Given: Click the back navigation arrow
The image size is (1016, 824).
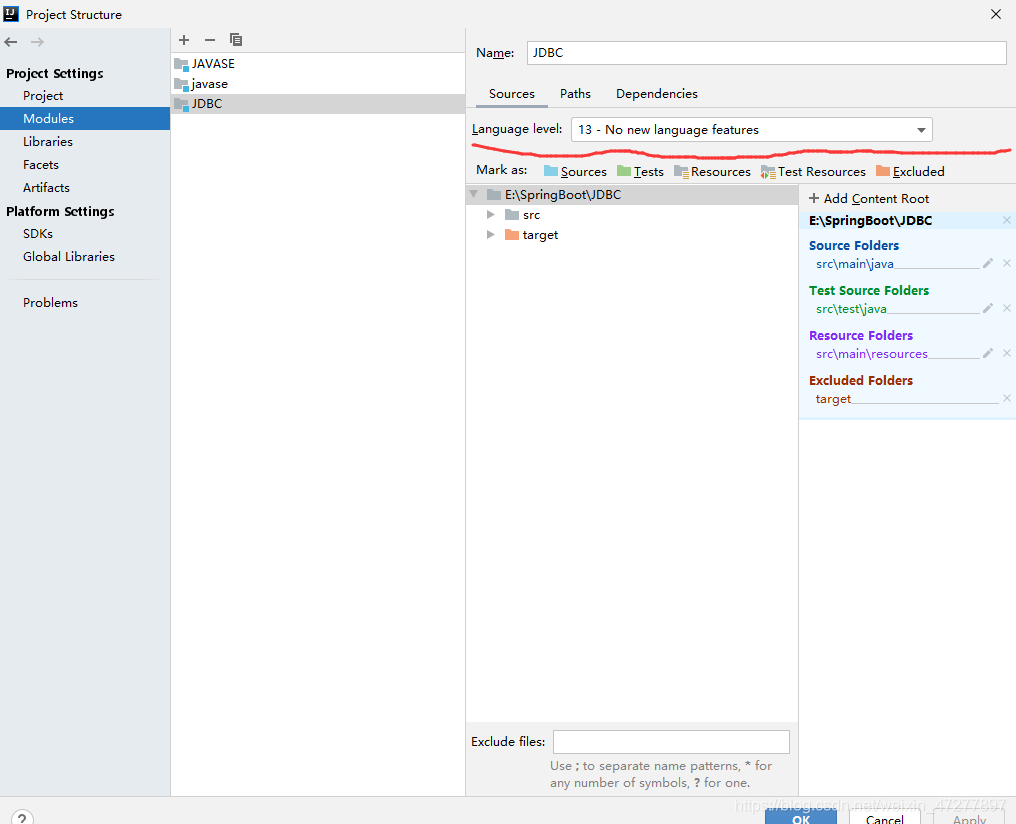Looking at the screenshot, I should 10,42.
